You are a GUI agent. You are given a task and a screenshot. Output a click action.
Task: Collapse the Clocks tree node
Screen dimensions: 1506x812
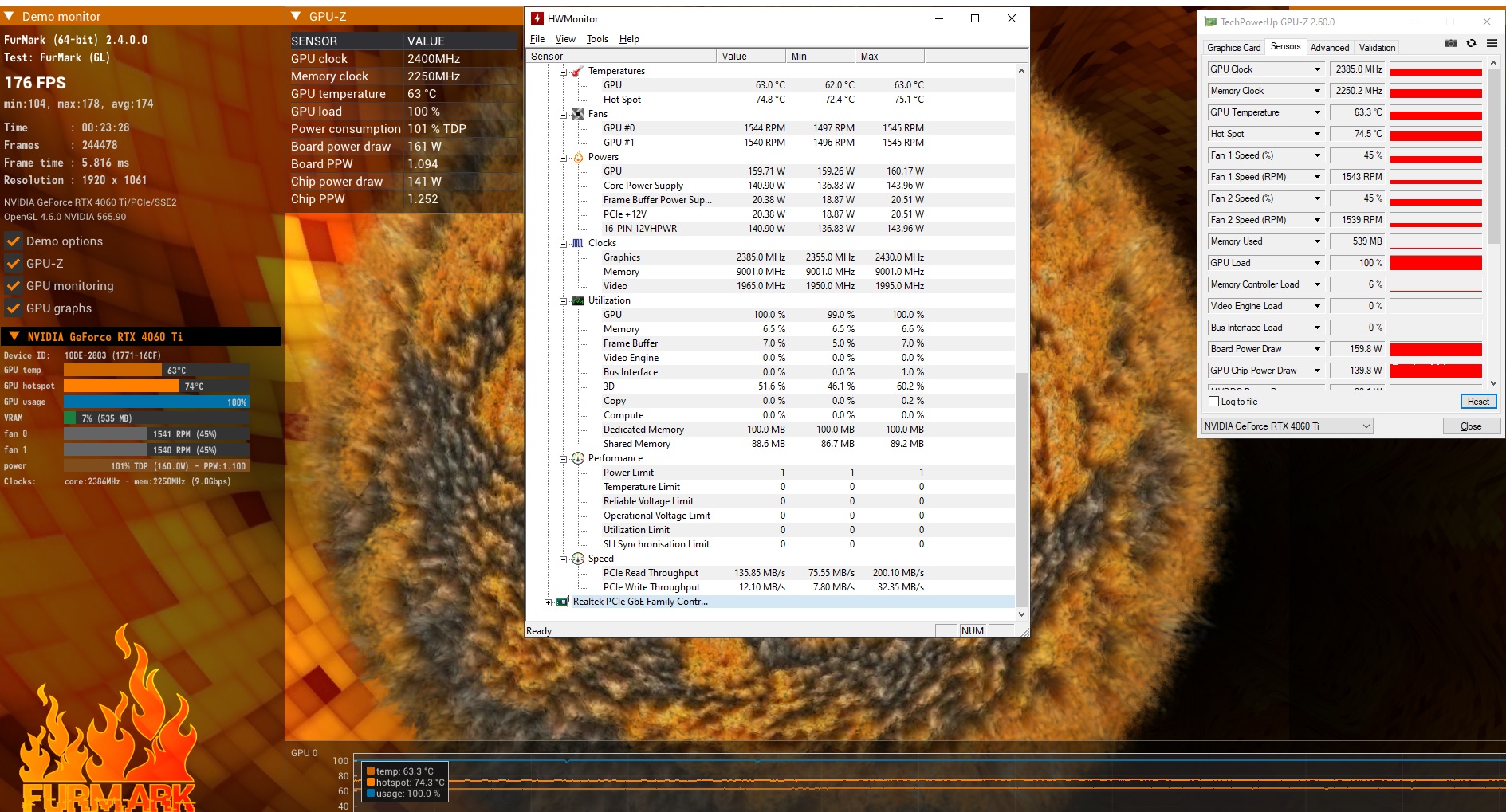tap(563, 243)
